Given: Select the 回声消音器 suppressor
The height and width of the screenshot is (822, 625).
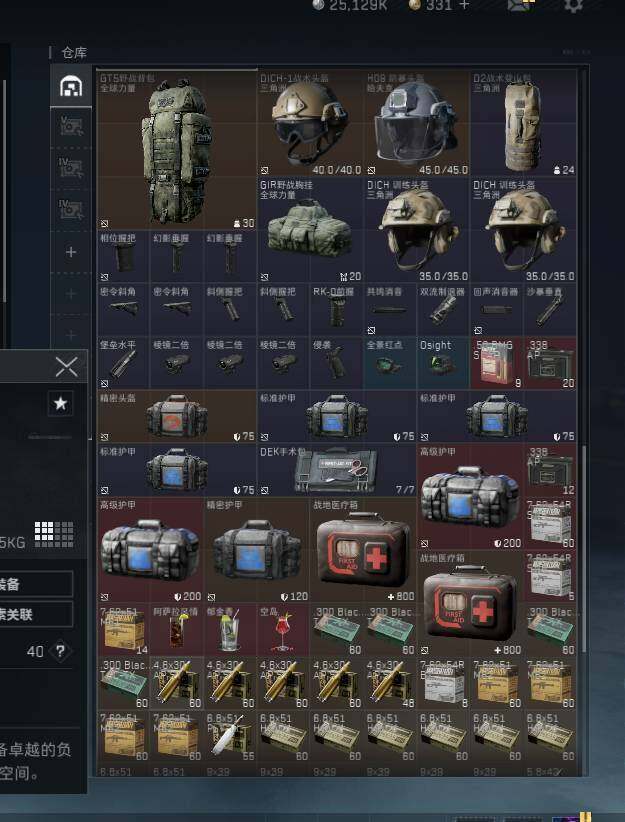Looking at the screenshot, I should (x=497, y=310).
